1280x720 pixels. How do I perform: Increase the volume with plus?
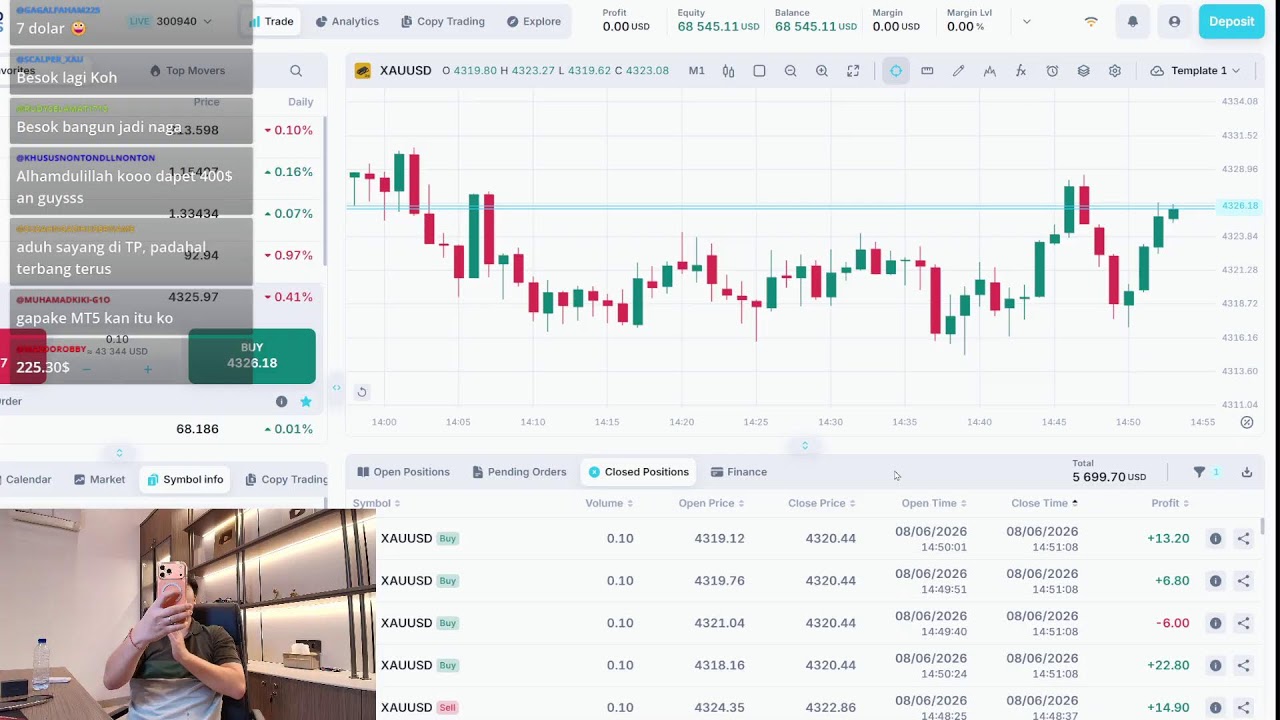[x=147, y=370]
